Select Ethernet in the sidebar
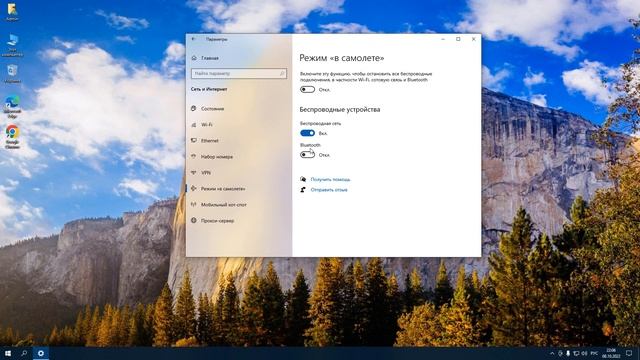The height and width of the screenshot is (360, 640). pyautogui.click(x=205, y=140)
